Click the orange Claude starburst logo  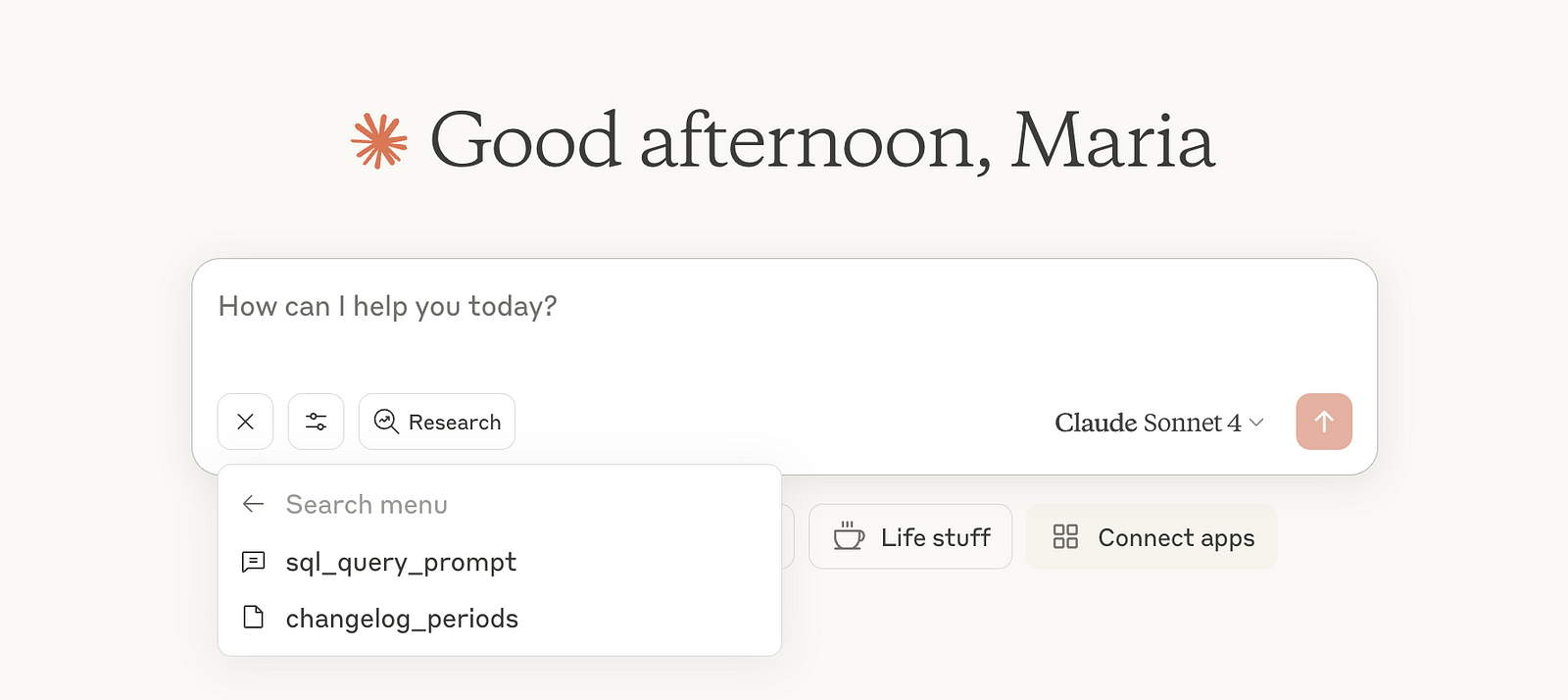379,141
